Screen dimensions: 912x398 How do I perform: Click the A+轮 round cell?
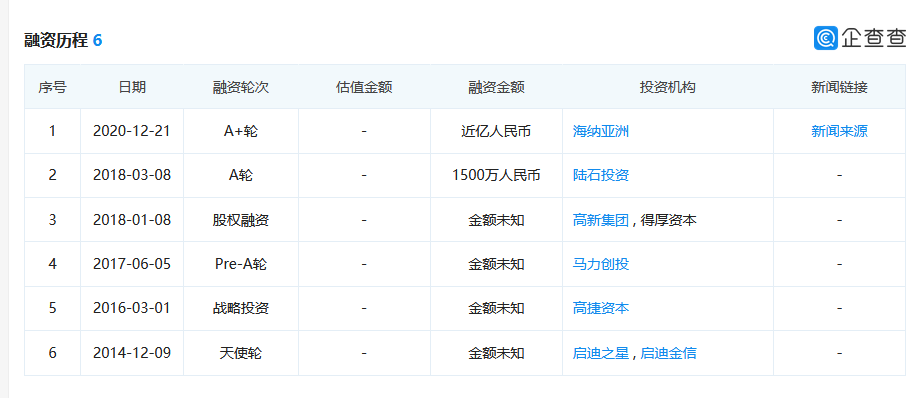241,132
